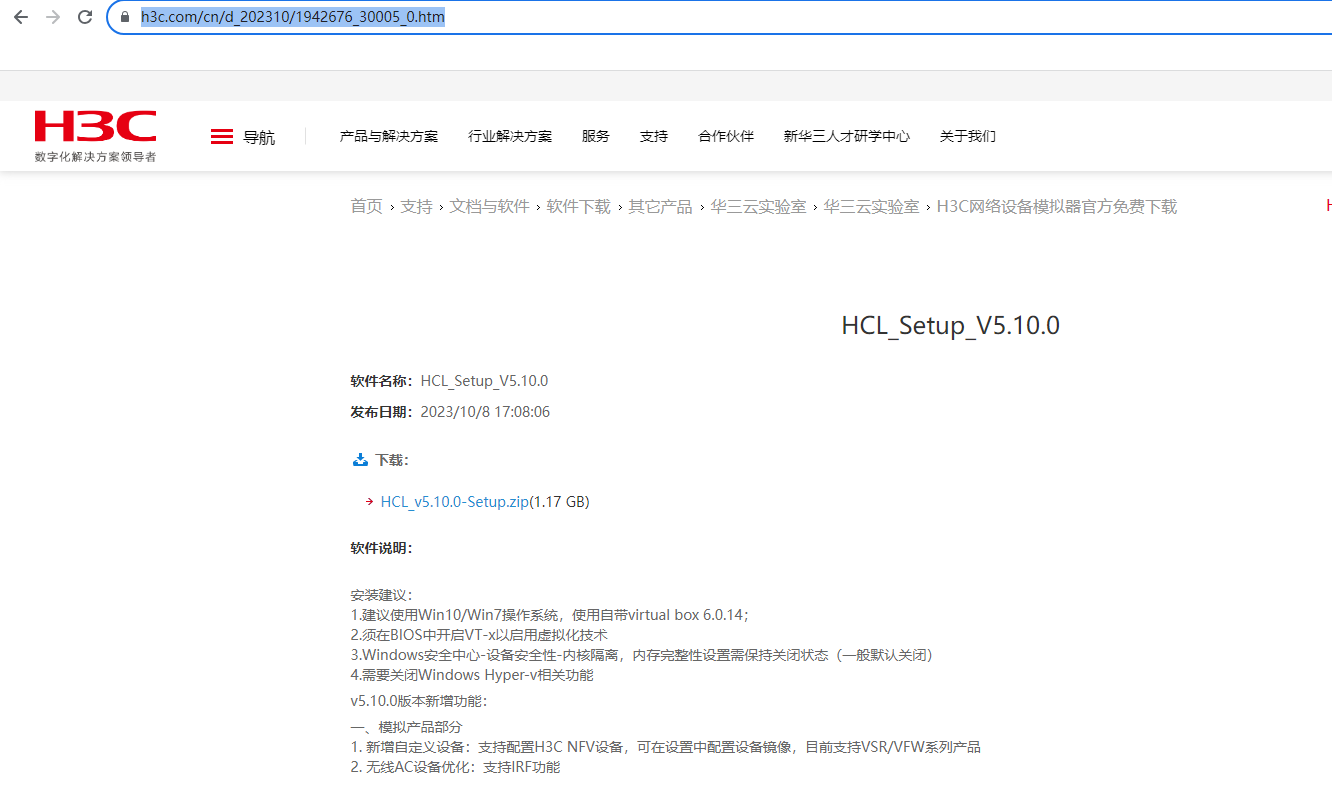
Task: Click the release date 2023/10/8 17:08:06
Action: point(485,412)
